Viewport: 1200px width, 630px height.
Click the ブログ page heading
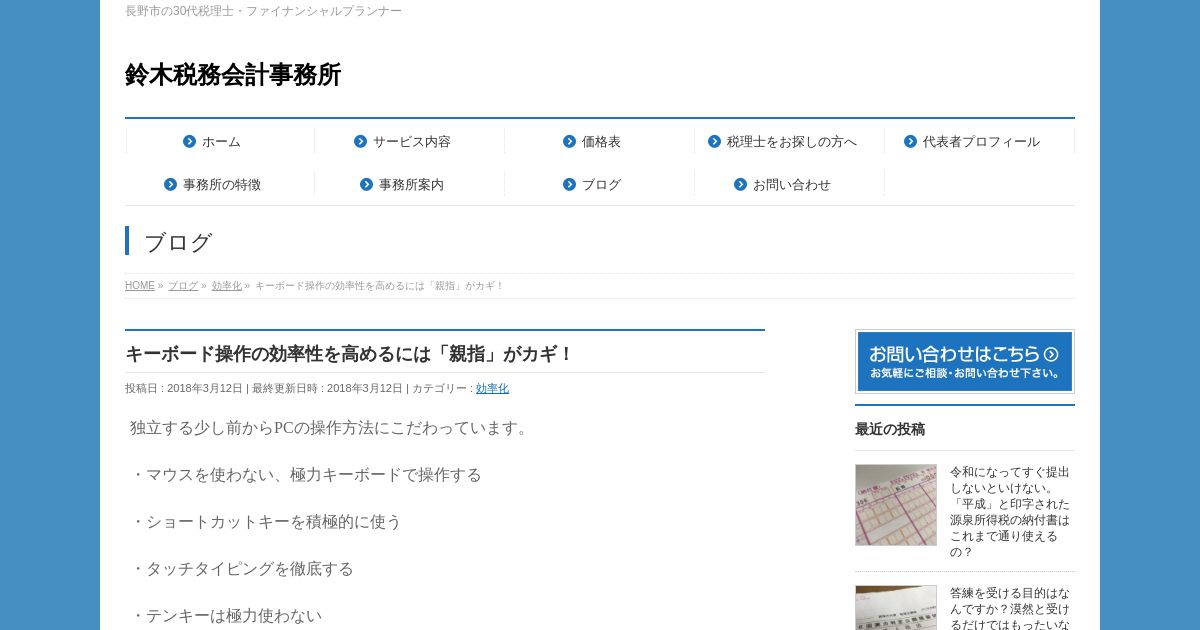point(178,242)
